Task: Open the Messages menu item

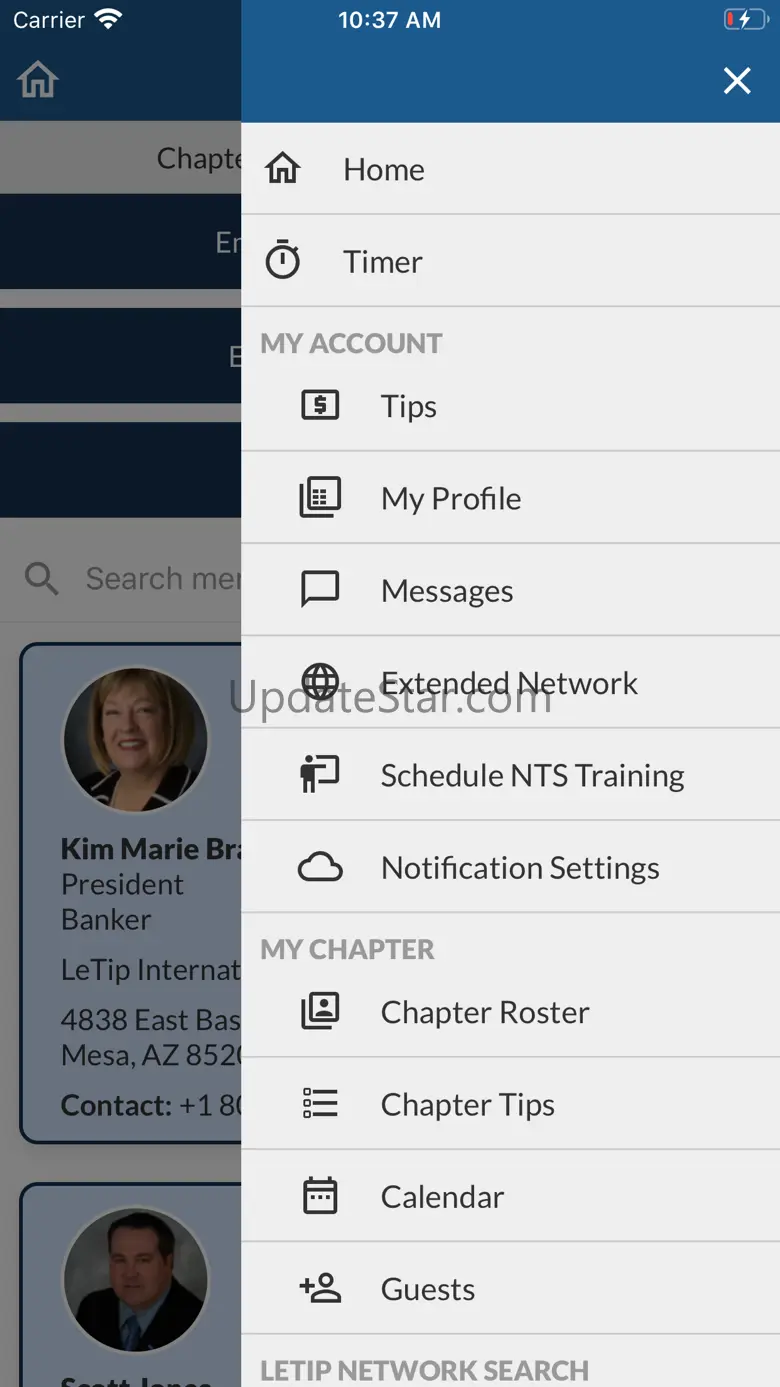Action: pyautogui.click(x=447, y=591)
